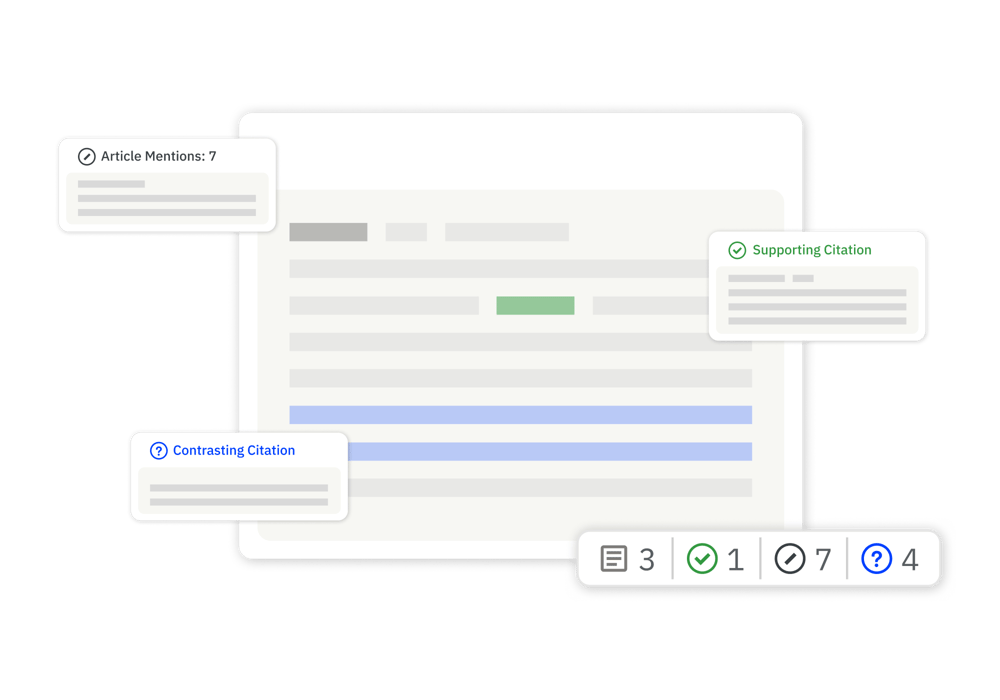Image resolution: width=1000 pixels, height=700 pixels.
Task: Select the count 3 next to document icon
Action: tap(646, 560)
